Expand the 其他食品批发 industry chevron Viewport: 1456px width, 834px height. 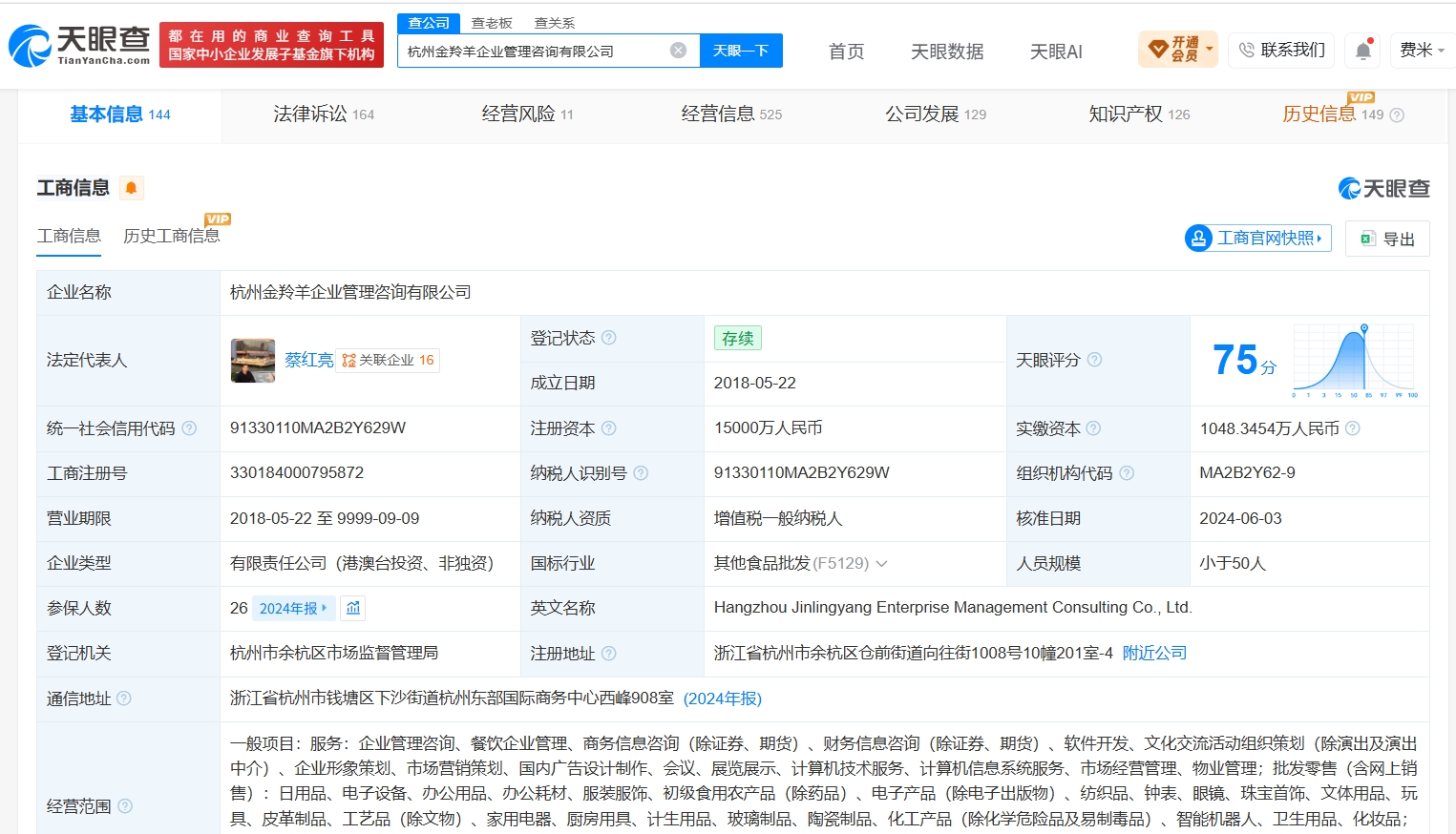881,564
